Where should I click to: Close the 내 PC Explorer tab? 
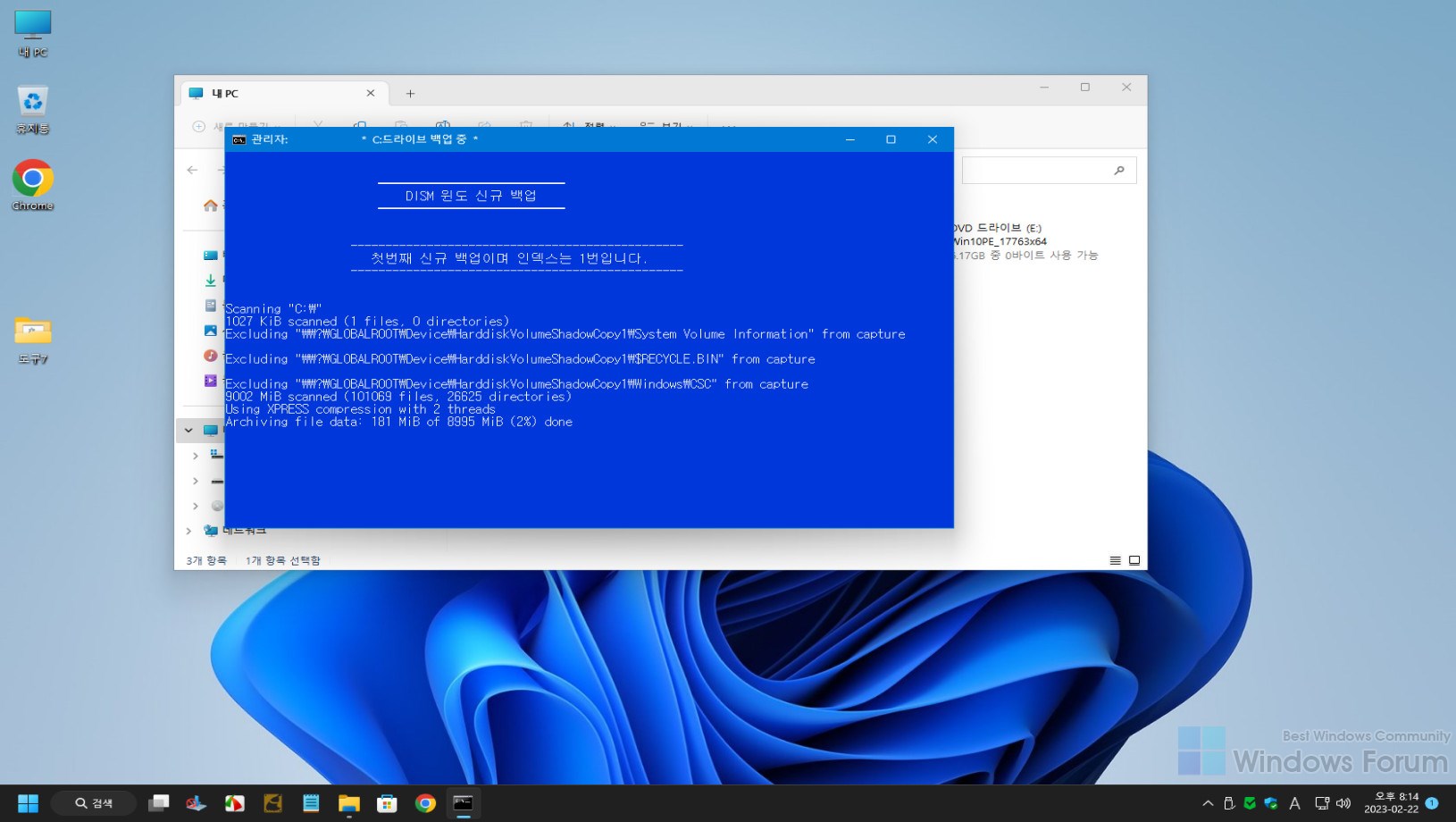point(371,93)
